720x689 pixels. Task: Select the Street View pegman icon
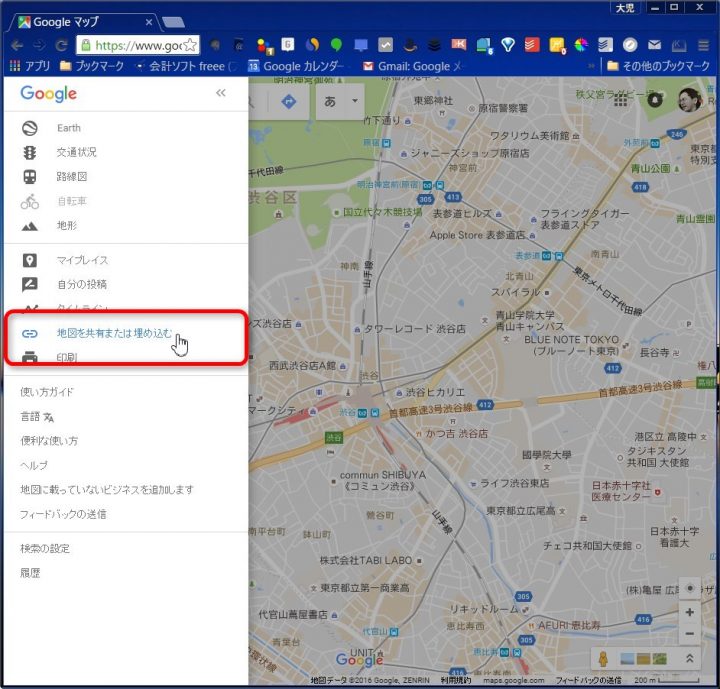(x=603, y=659)
